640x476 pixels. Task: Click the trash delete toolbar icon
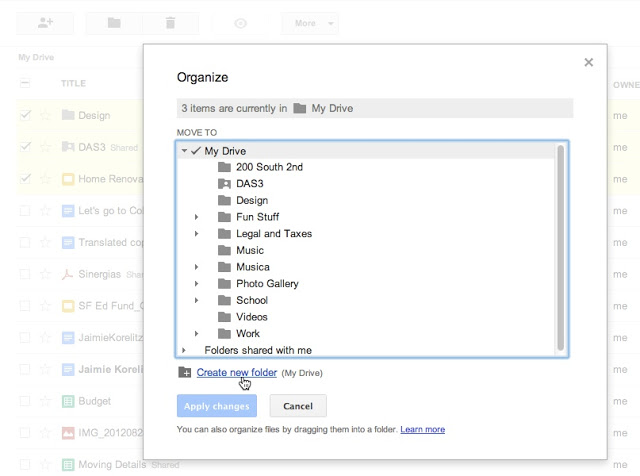point(170,22)
